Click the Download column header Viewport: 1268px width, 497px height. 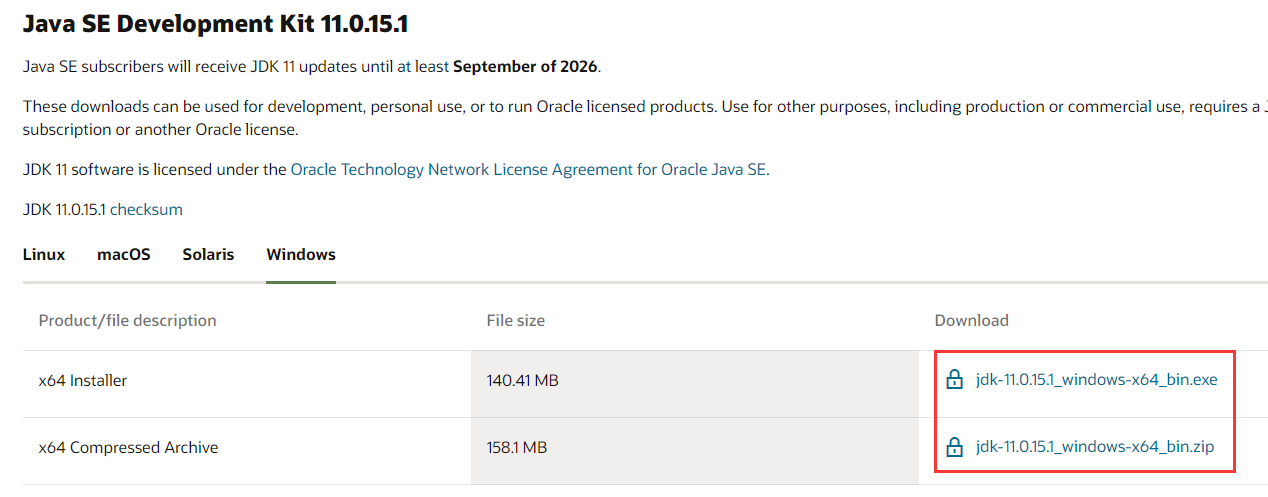[x=971, y=321]
